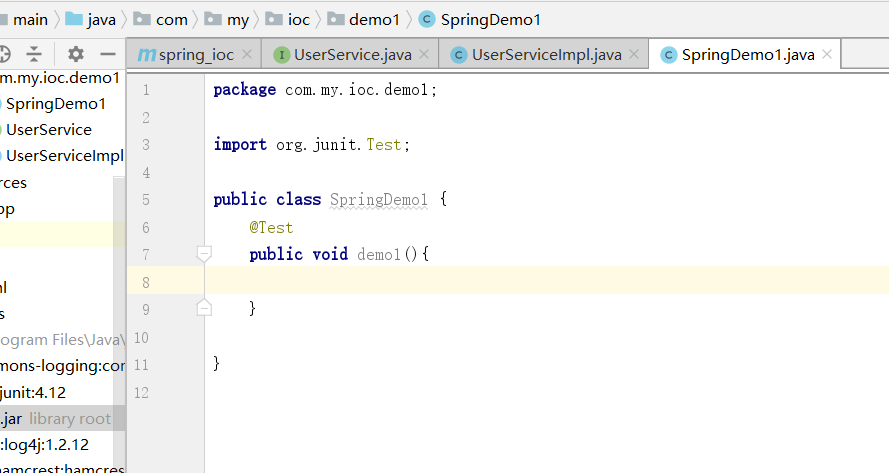Viewport: 889px width, 473px height.
Task: Click the Test import on line 3
Action: coord(383,145)
